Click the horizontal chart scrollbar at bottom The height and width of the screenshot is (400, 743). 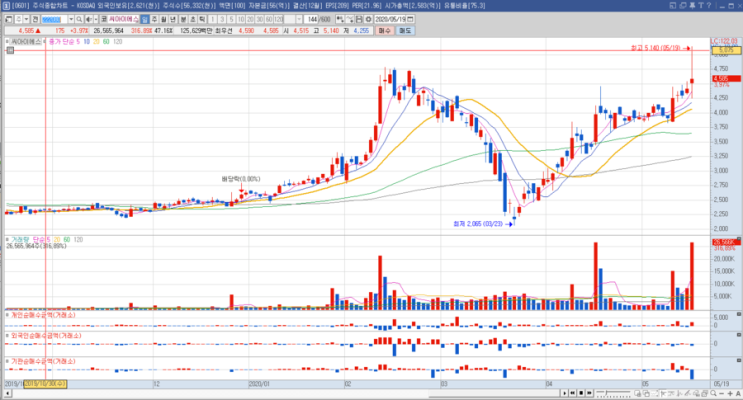click(284, 393)
